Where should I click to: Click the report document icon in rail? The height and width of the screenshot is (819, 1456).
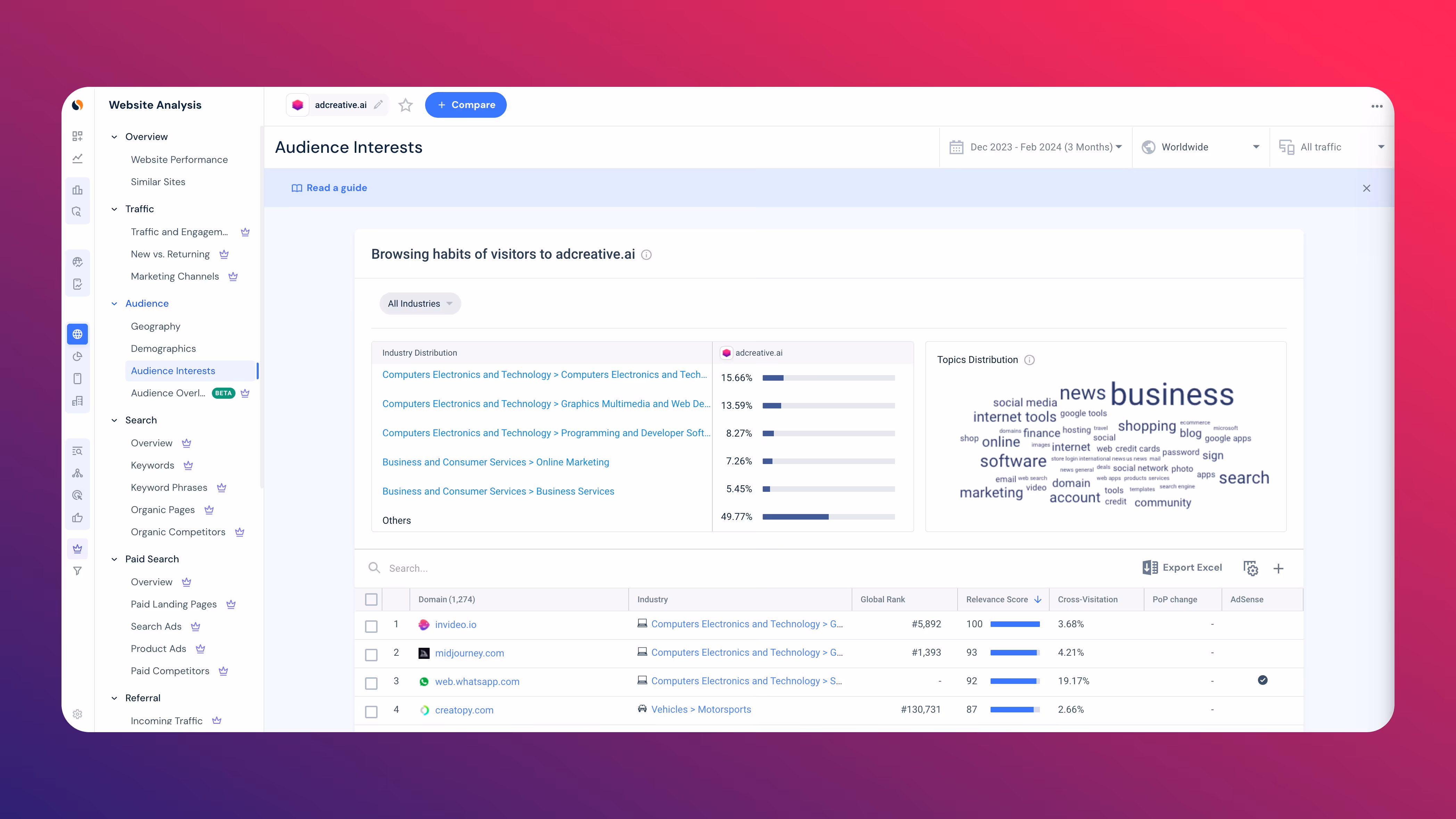click(x=77, y=284)
